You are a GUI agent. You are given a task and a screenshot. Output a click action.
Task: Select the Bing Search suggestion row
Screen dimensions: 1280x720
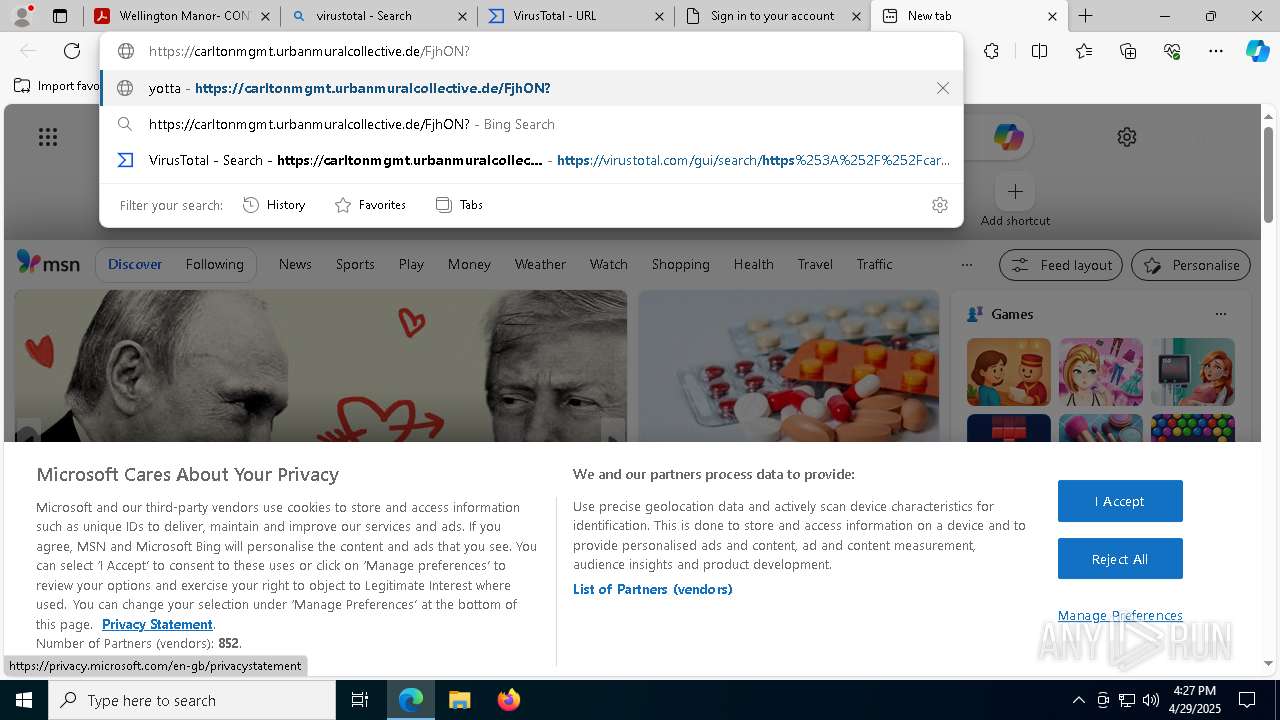point(531,124)
